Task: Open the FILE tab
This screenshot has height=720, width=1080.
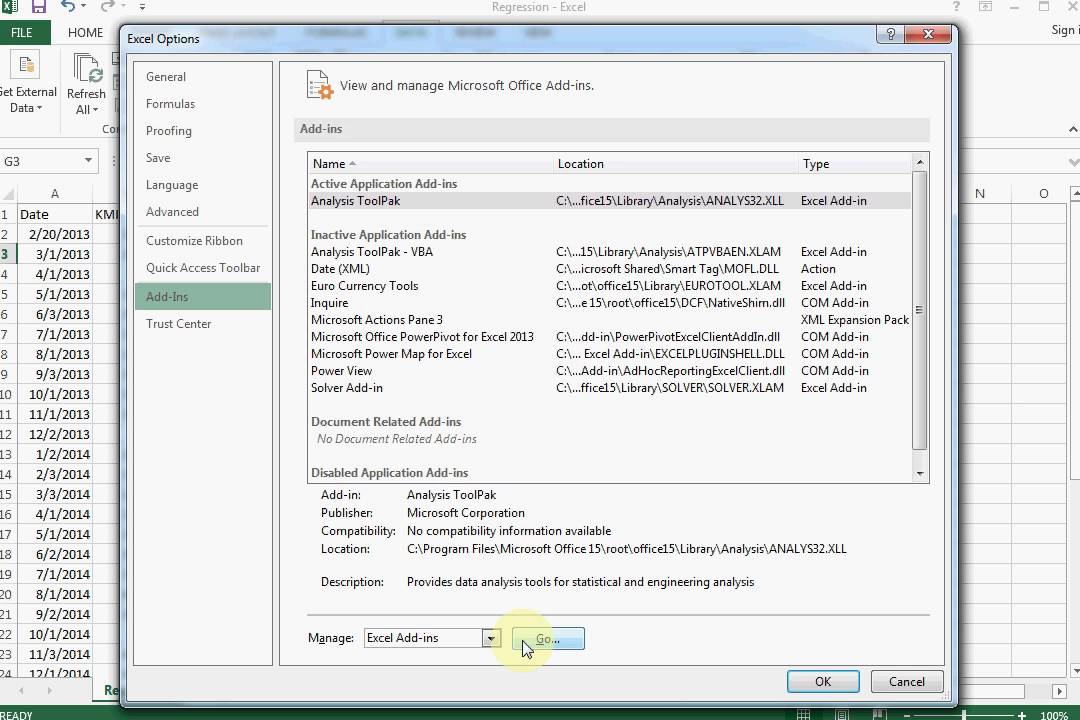Action: [21, 32]
